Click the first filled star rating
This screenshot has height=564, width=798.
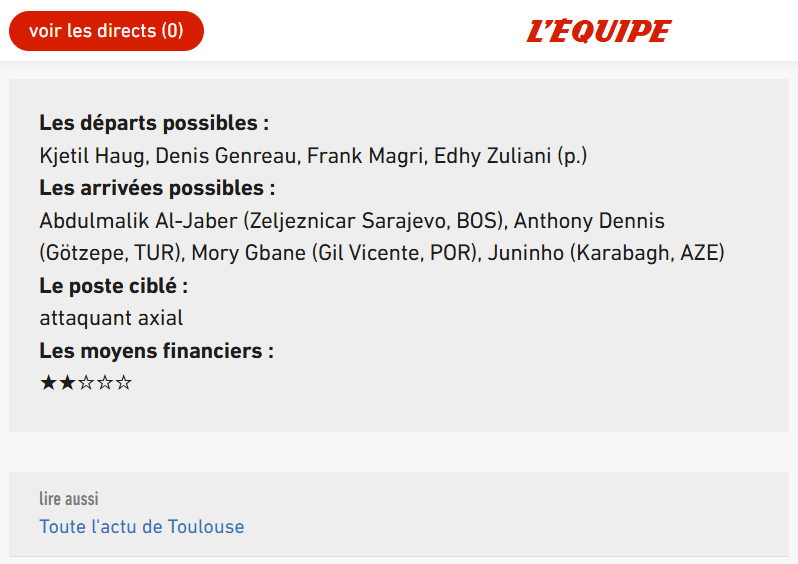tap(48, 382)
